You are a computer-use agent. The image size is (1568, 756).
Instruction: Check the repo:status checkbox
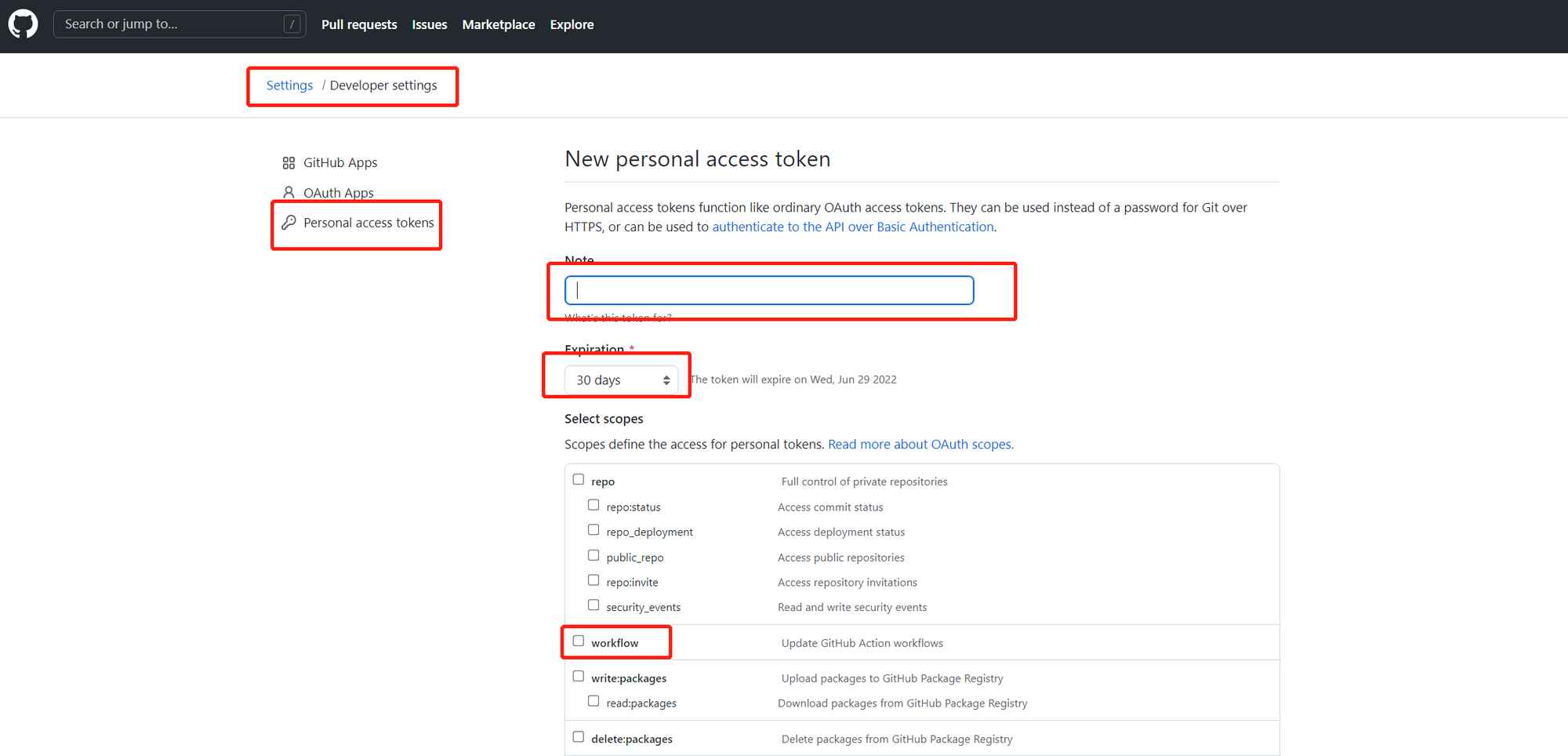pyautogui.click(x=593, y=505)
